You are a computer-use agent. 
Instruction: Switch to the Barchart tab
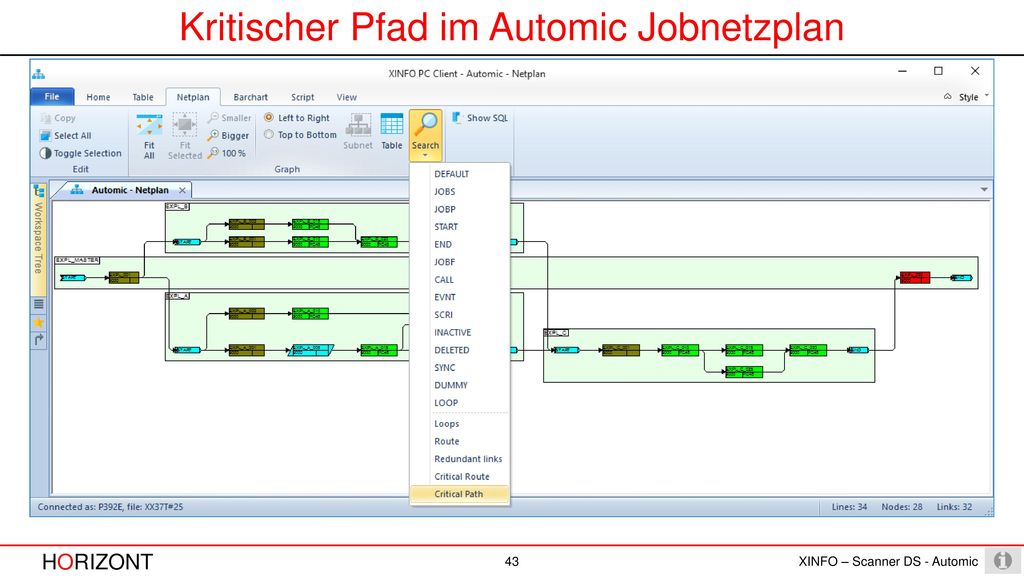251,97
